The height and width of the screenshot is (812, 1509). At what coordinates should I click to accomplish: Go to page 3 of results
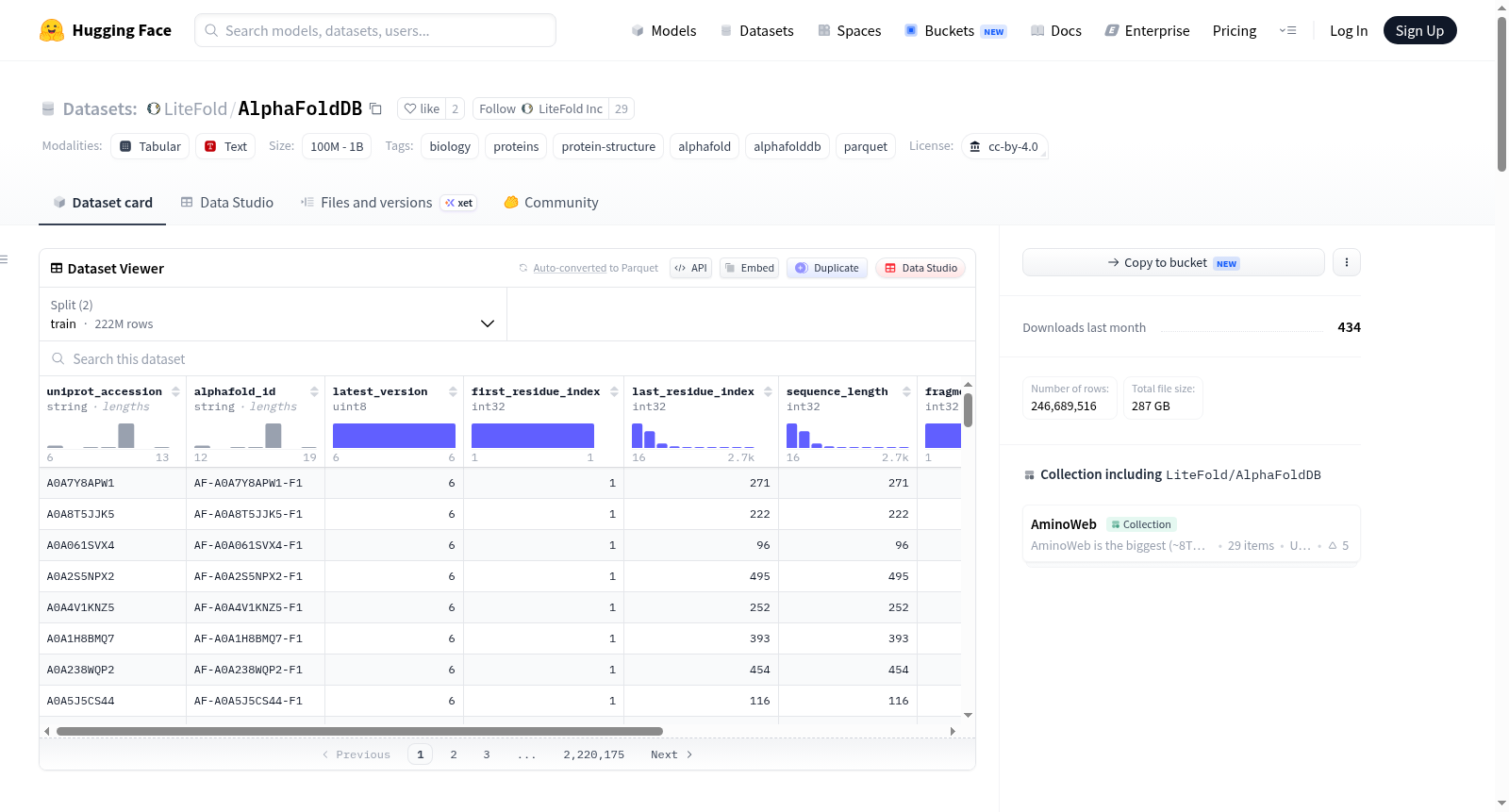pos(487,754)
